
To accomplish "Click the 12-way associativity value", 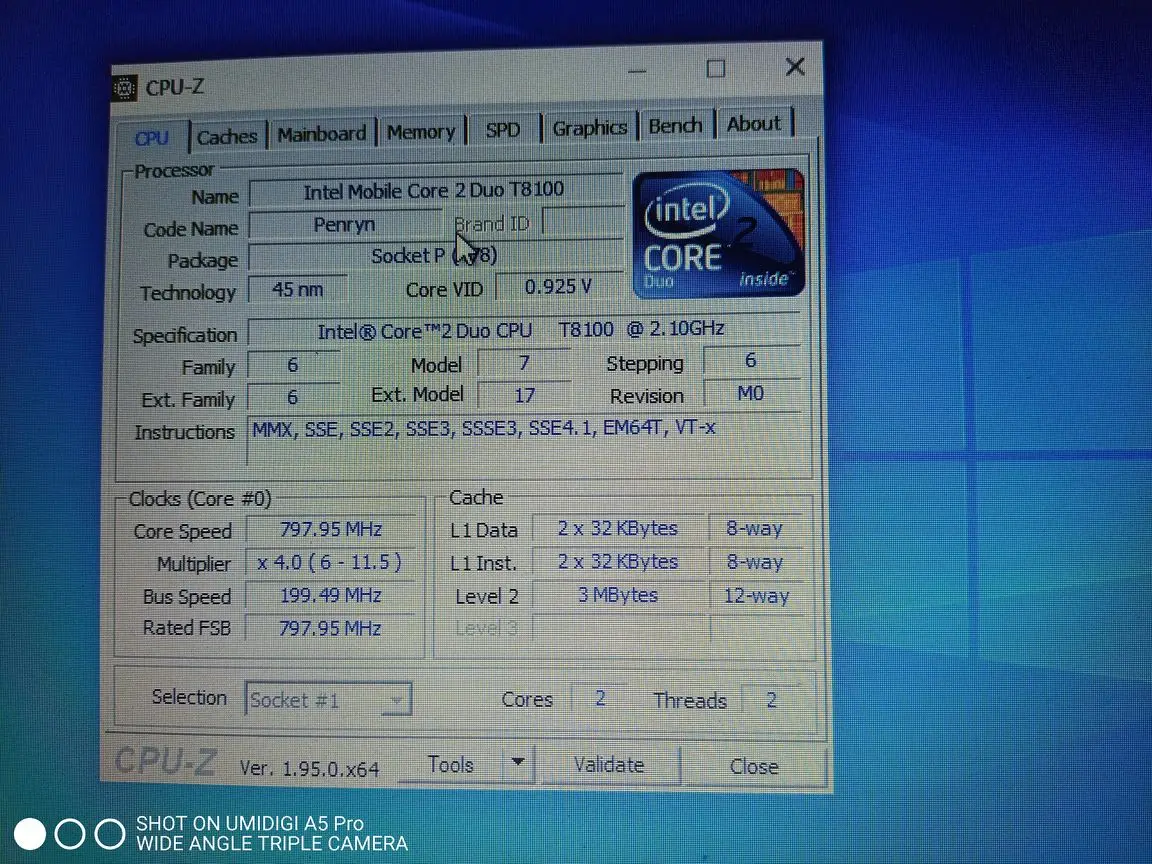I will point(757,595).
